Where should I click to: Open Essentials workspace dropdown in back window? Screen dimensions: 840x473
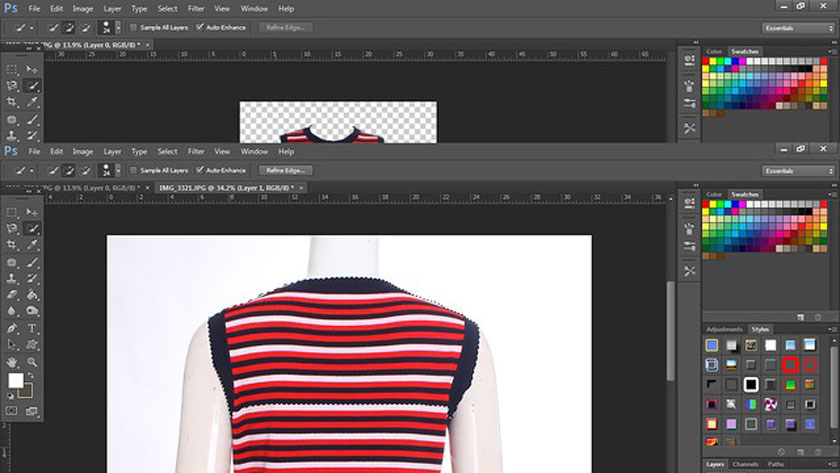coord(798,28)
